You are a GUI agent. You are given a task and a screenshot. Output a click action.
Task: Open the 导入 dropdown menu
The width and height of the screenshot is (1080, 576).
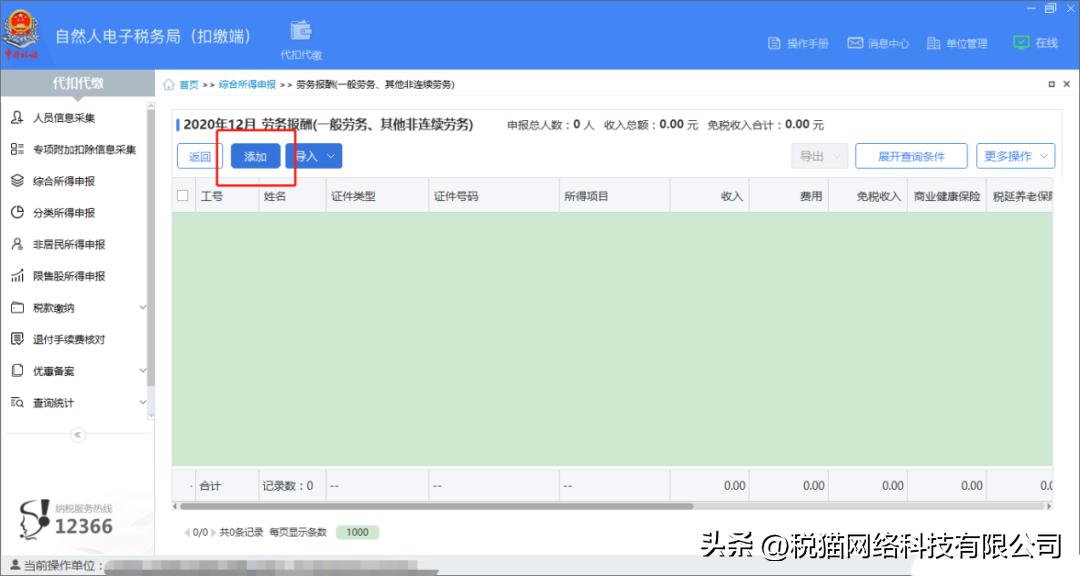coord(313,156)
